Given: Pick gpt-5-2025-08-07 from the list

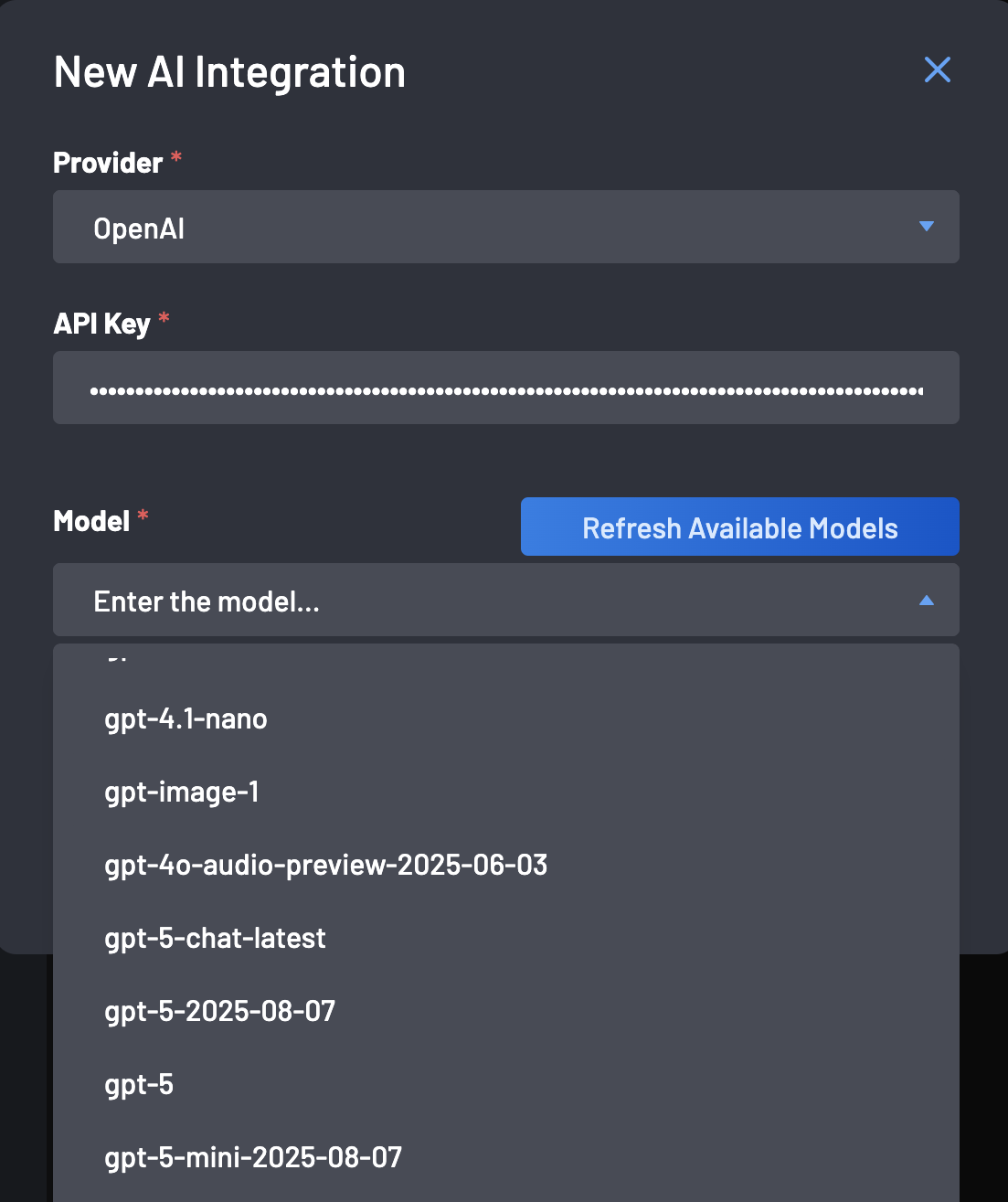Looking at the screenshot, I should (x=219, y=1011).
